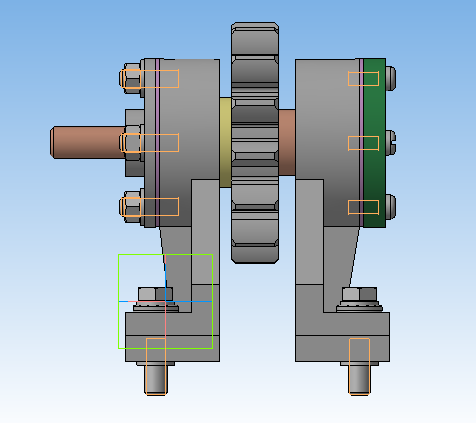Pick the stud protruding below right base
This screenshot has height=423, width=476.
coord(360,380)
